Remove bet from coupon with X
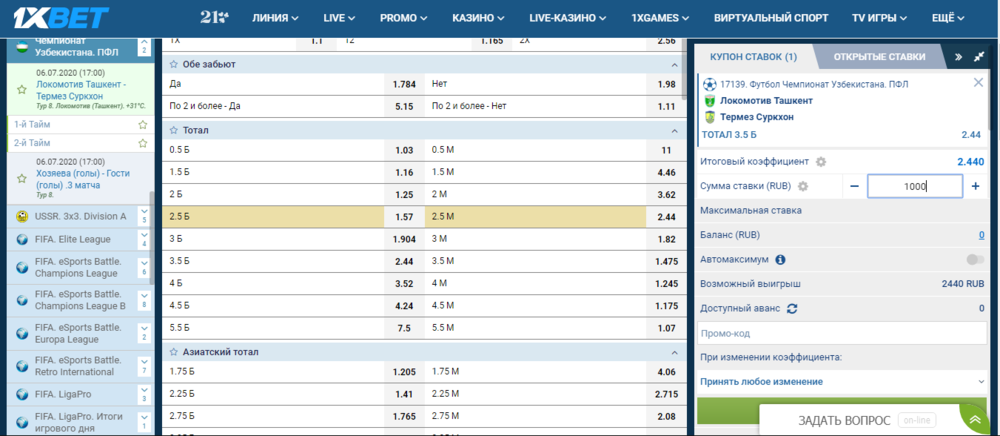1000x436 pixels. coord(978,82)
